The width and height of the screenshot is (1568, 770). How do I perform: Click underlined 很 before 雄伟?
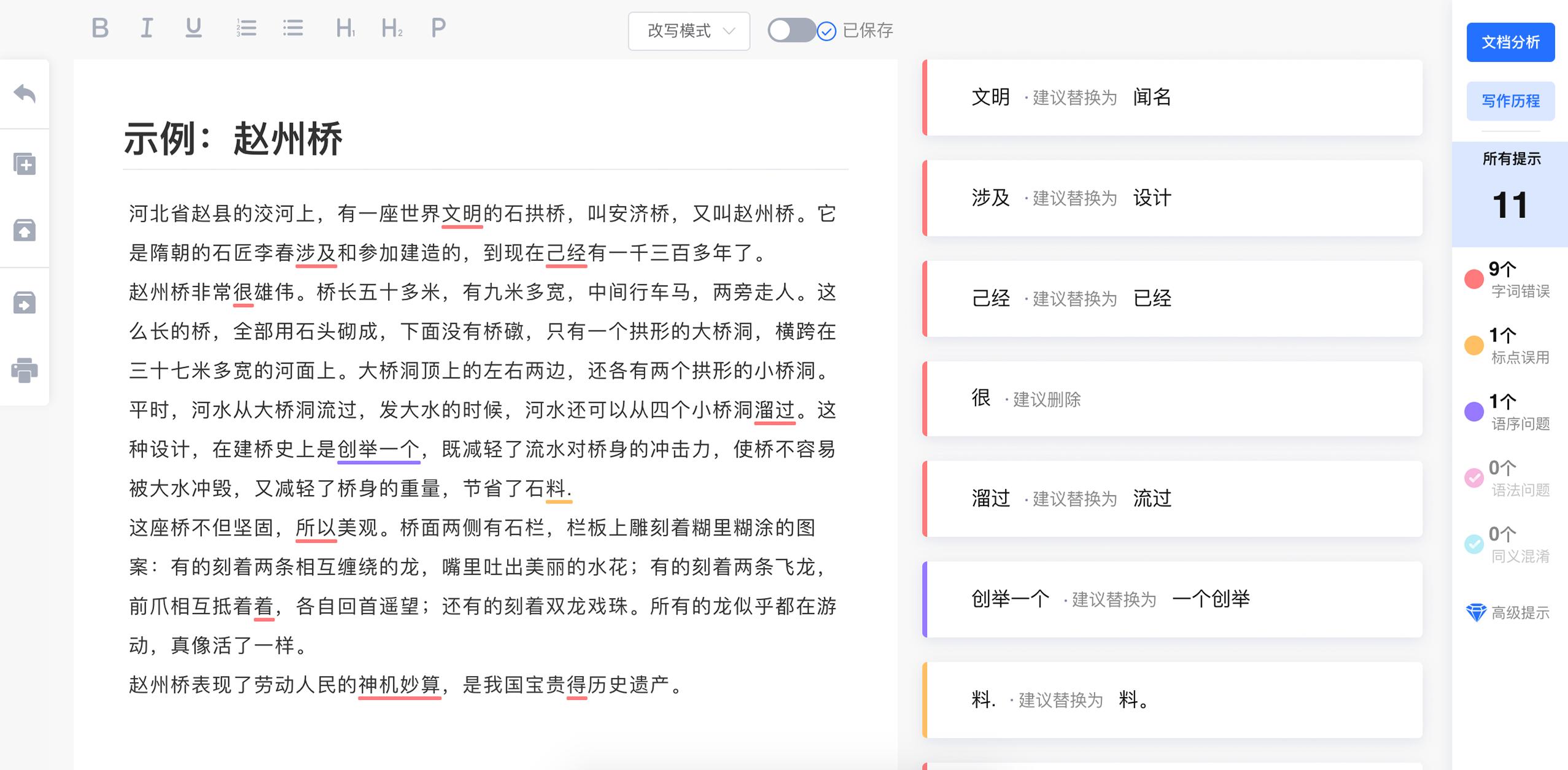[x=243, y=292]
